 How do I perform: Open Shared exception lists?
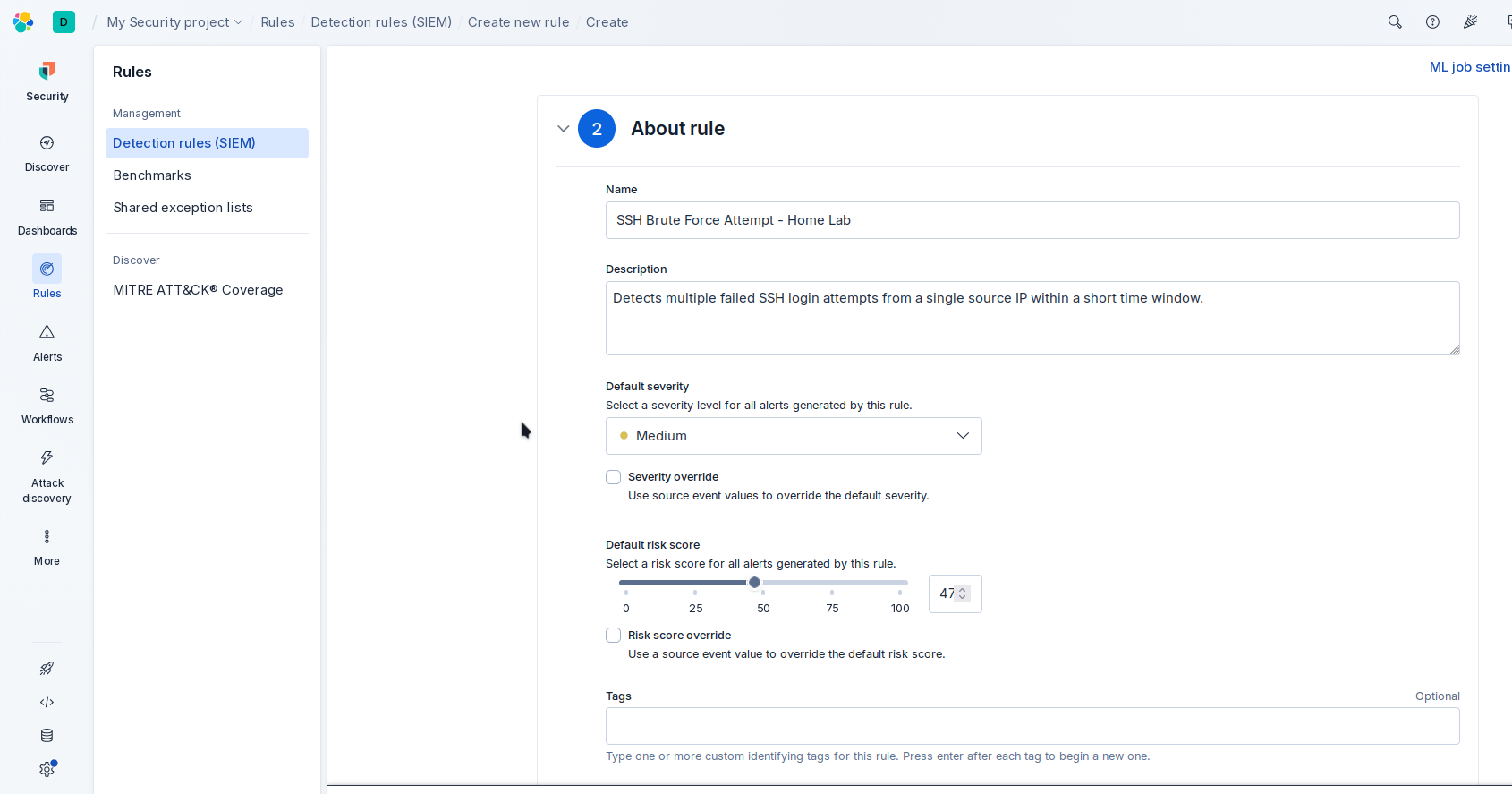[x=183, y=208]
